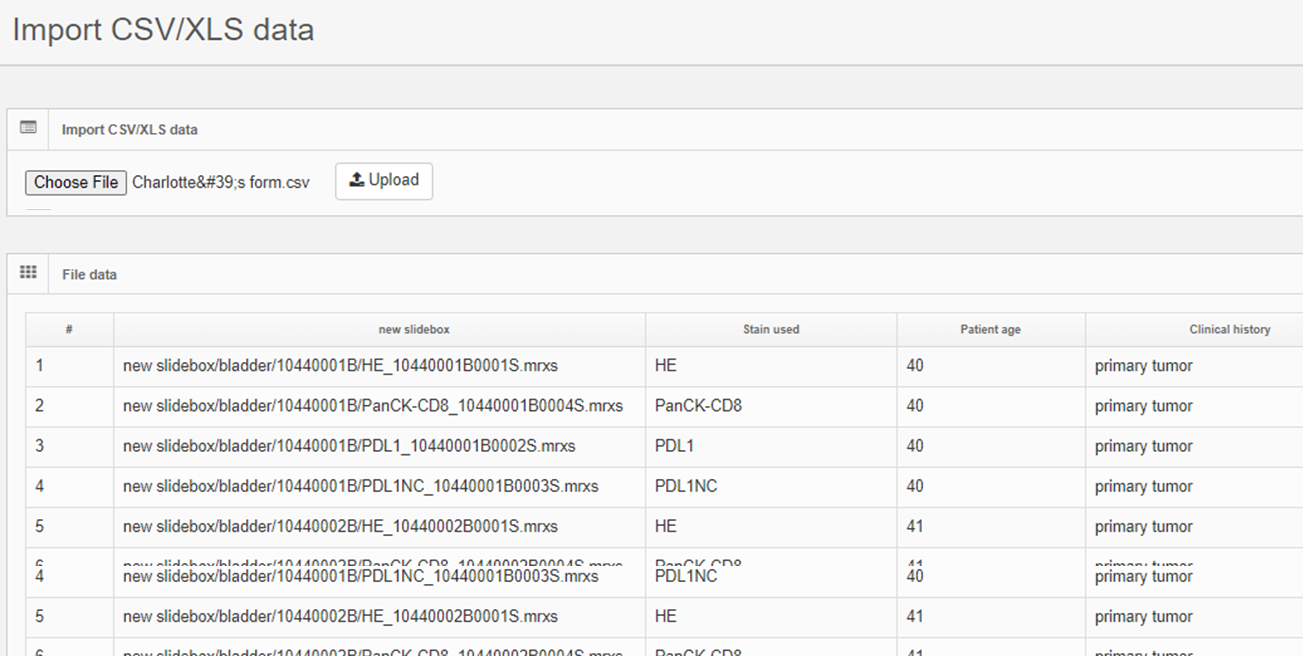Screen dimensions: 1303x656
Task: Click the PDL1_10440001B0002S.mrxs path cell
Action: (349, 446)
